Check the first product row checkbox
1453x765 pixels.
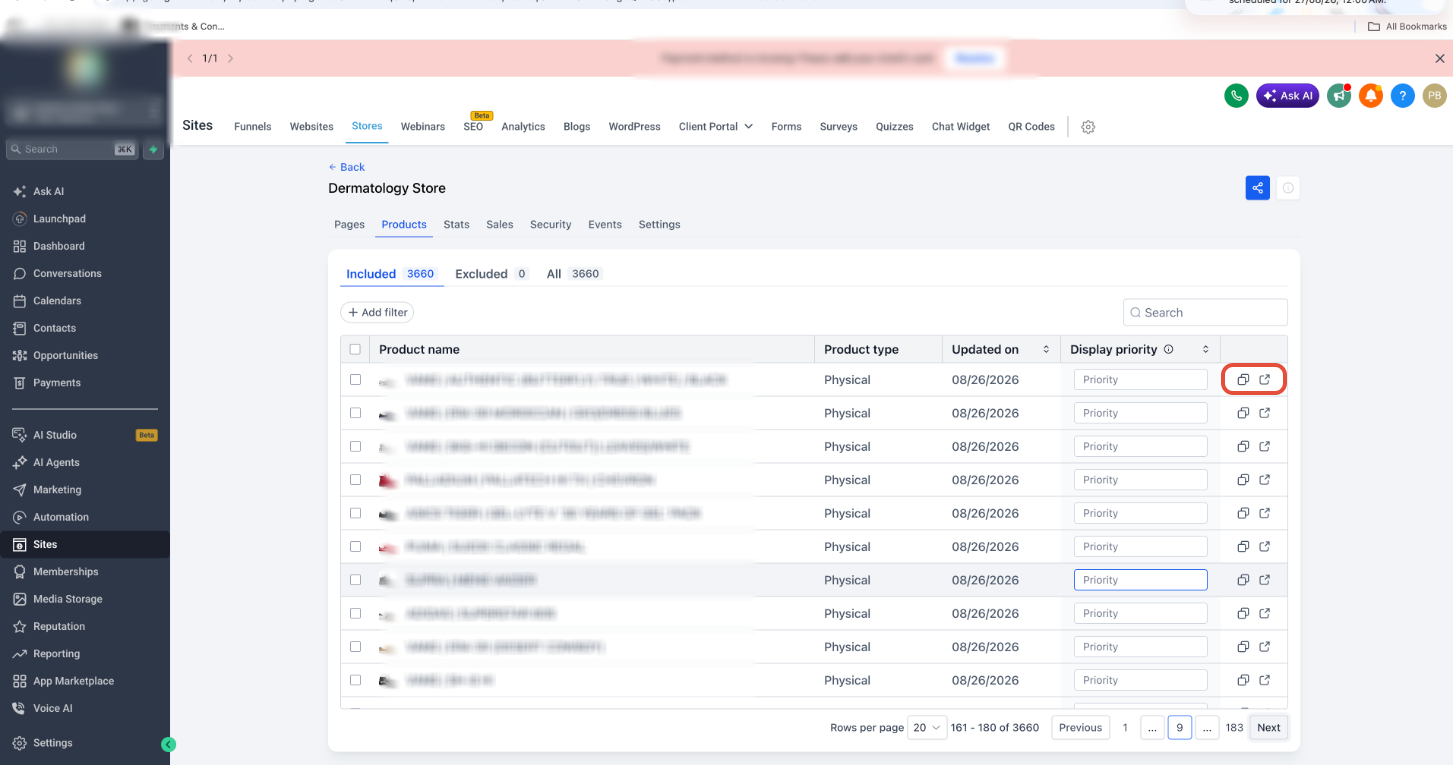pyautogui.click(x=355, y=379)
